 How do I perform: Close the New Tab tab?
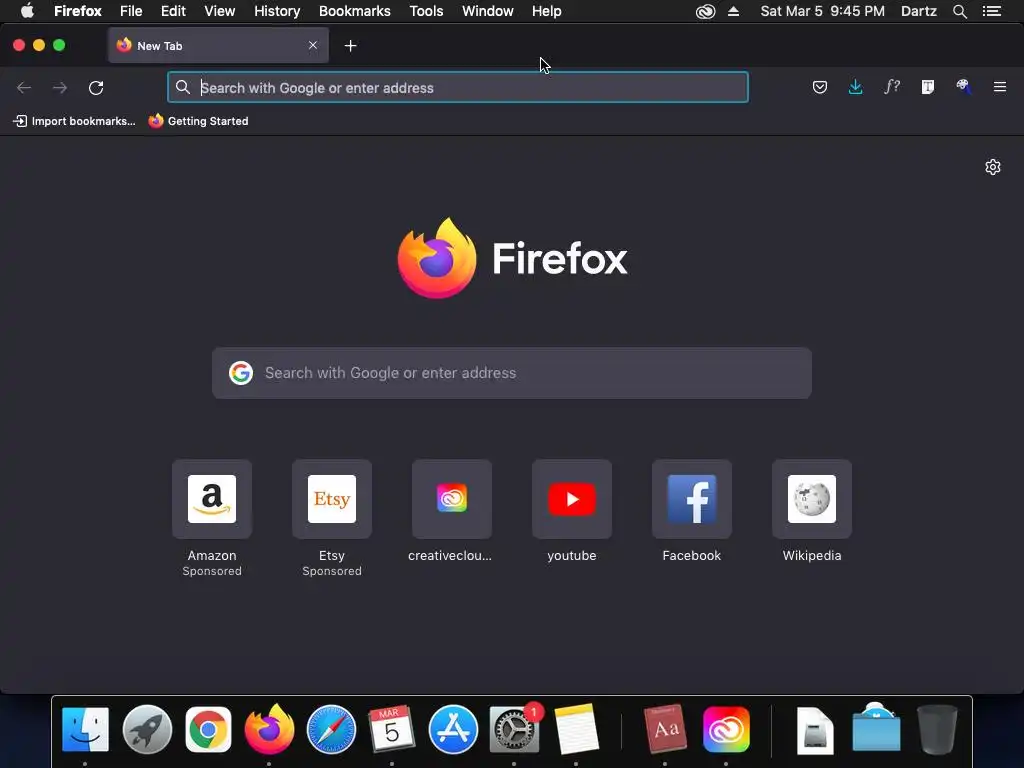pos(313,45)
